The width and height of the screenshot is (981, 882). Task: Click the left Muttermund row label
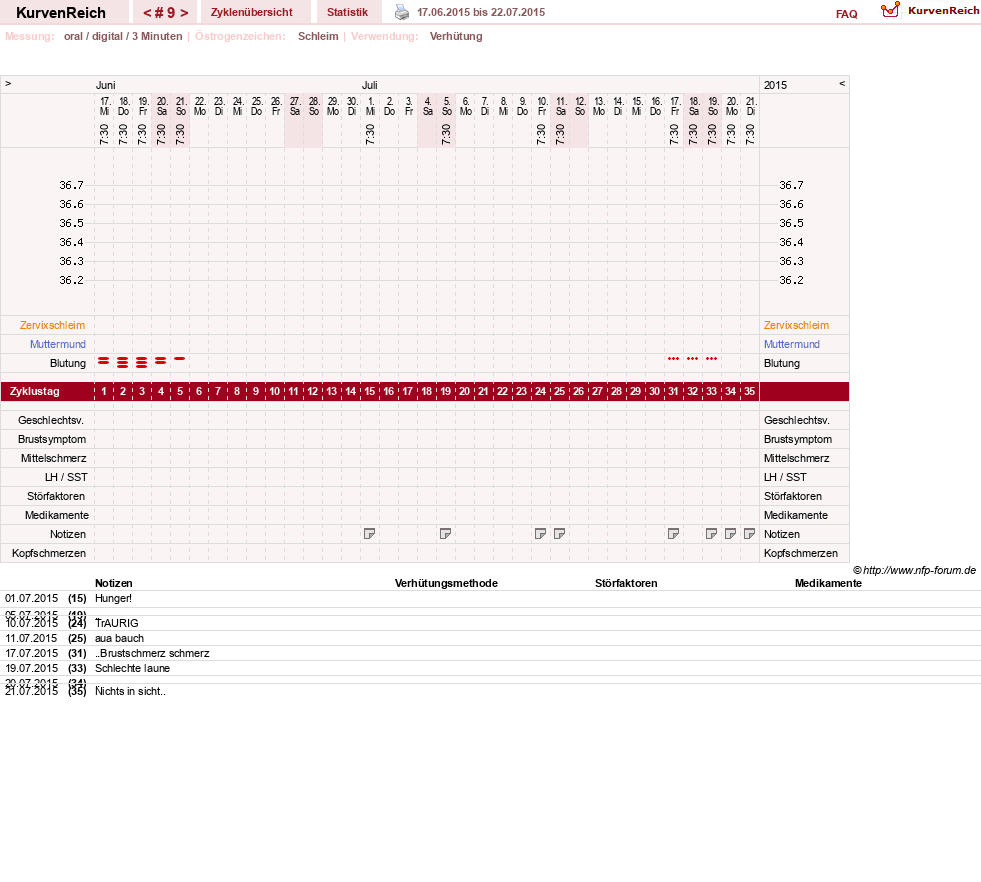58,344
